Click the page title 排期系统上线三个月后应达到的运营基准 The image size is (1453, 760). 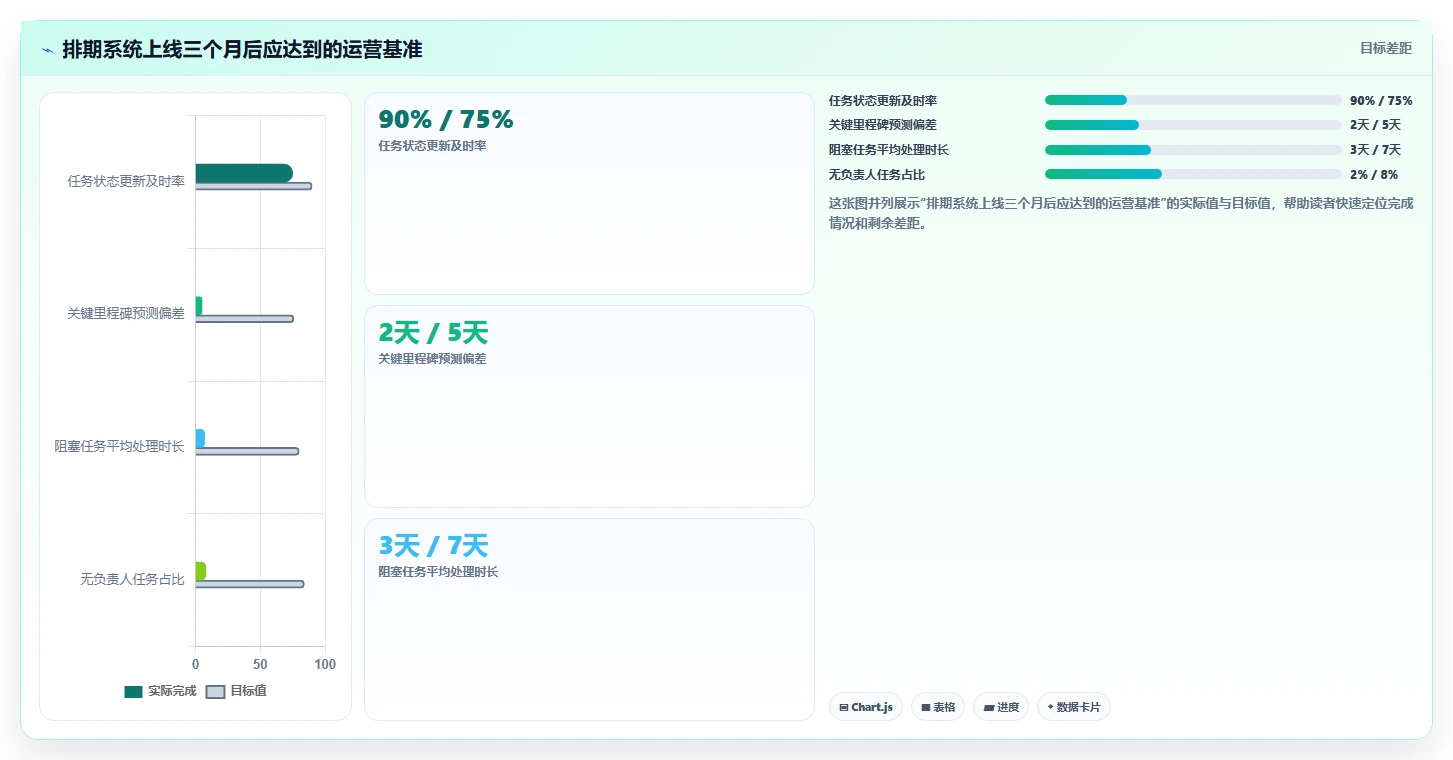[242, 49]
